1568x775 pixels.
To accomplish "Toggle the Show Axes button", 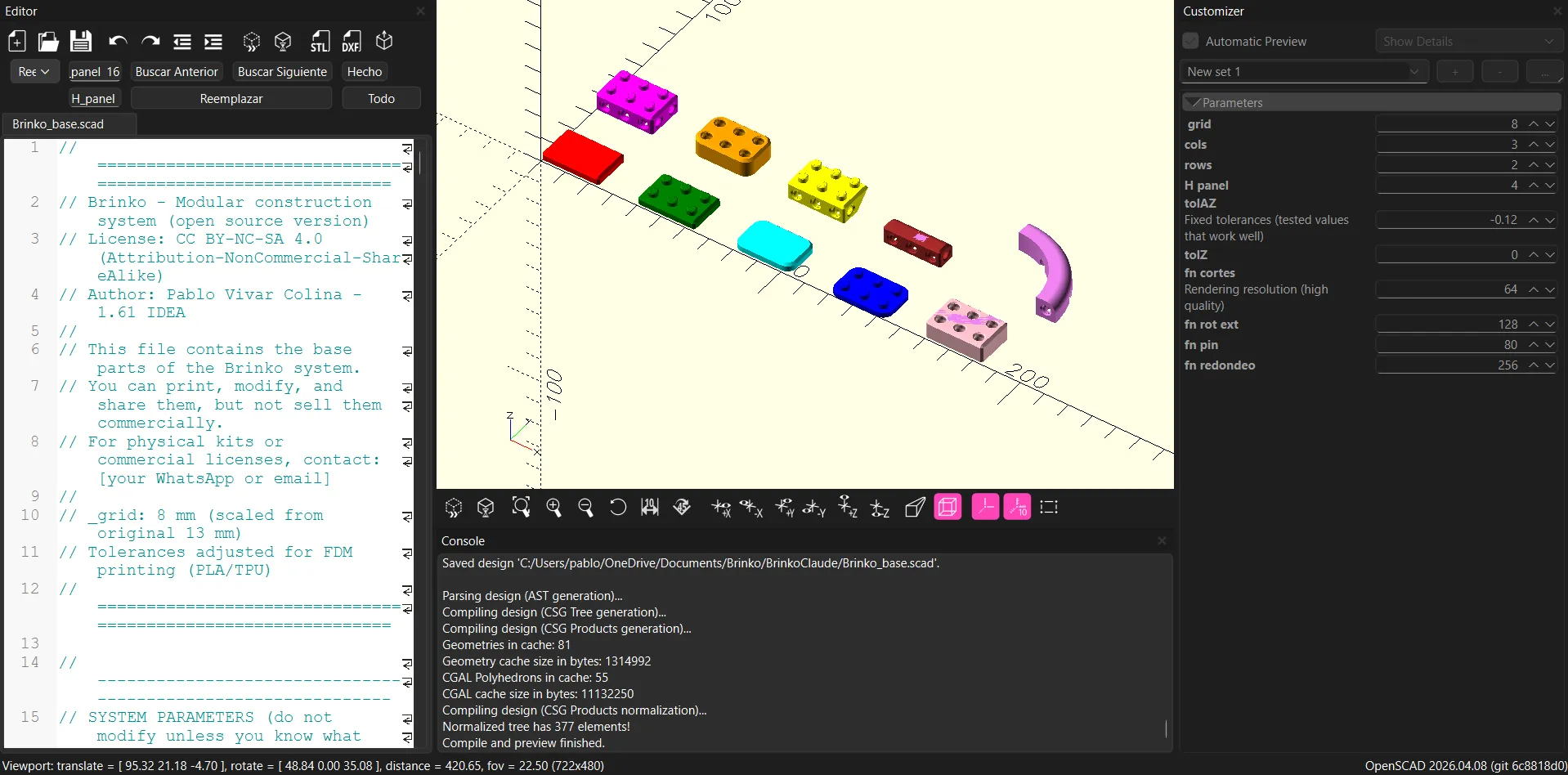I will click(985, 508).
